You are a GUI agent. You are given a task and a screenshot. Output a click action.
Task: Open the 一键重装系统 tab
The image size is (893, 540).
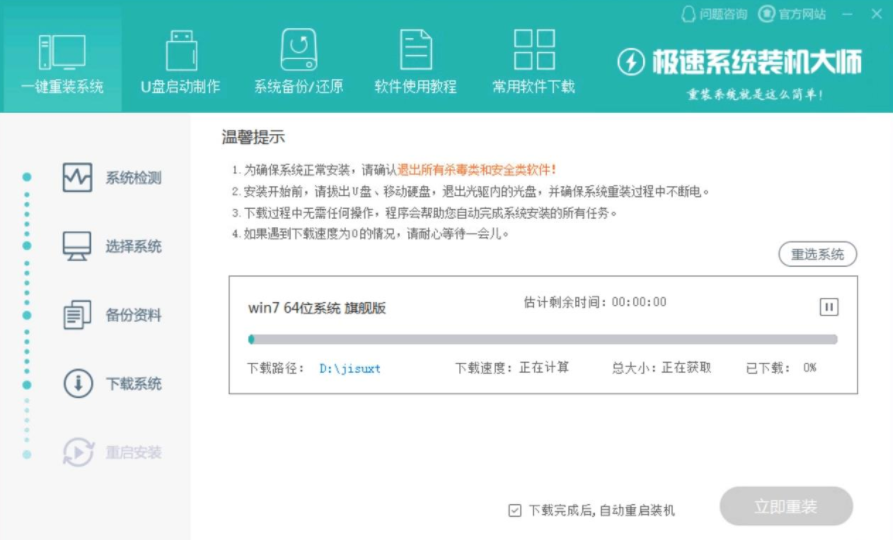point(61,62)
